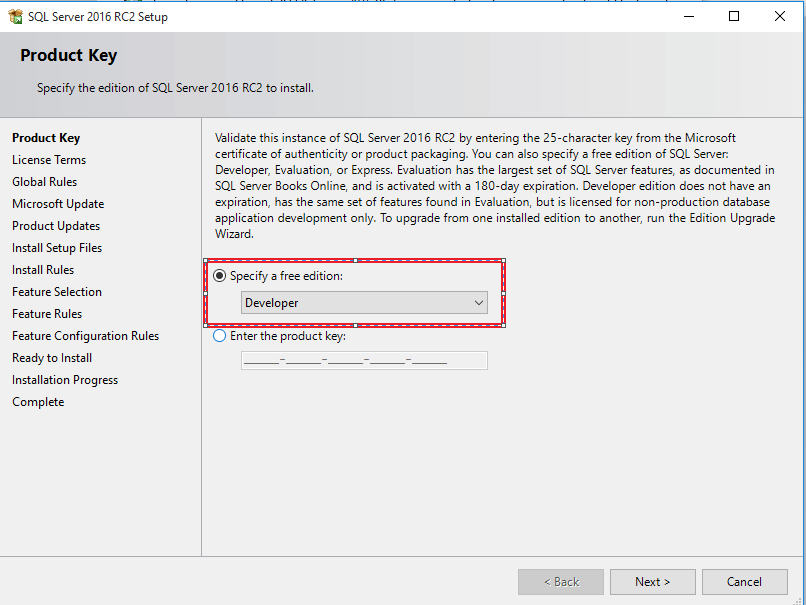Click Feature Selection in the sidebar

57,292
